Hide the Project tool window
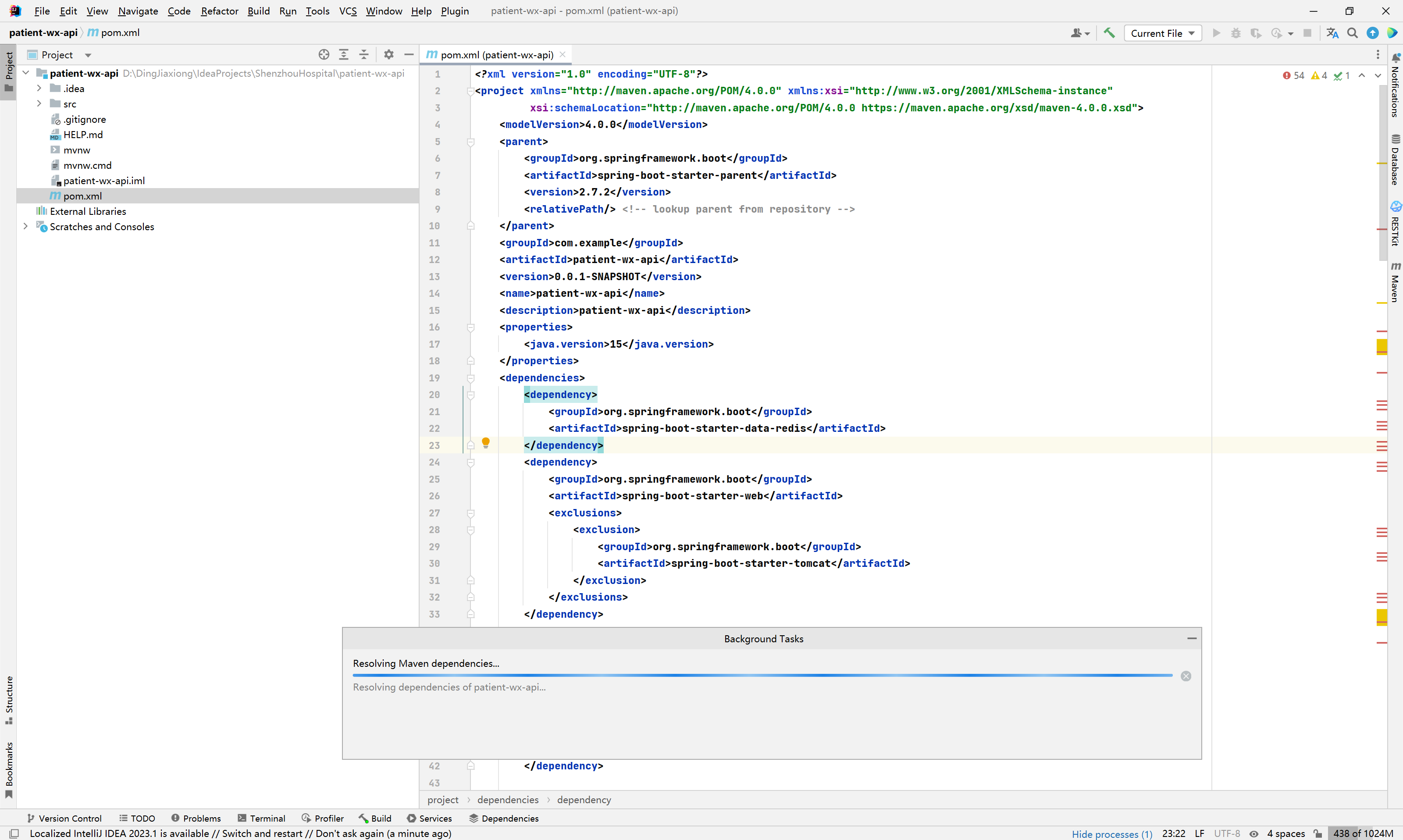Screen dimensions: 1403x840 coord(409,54)
